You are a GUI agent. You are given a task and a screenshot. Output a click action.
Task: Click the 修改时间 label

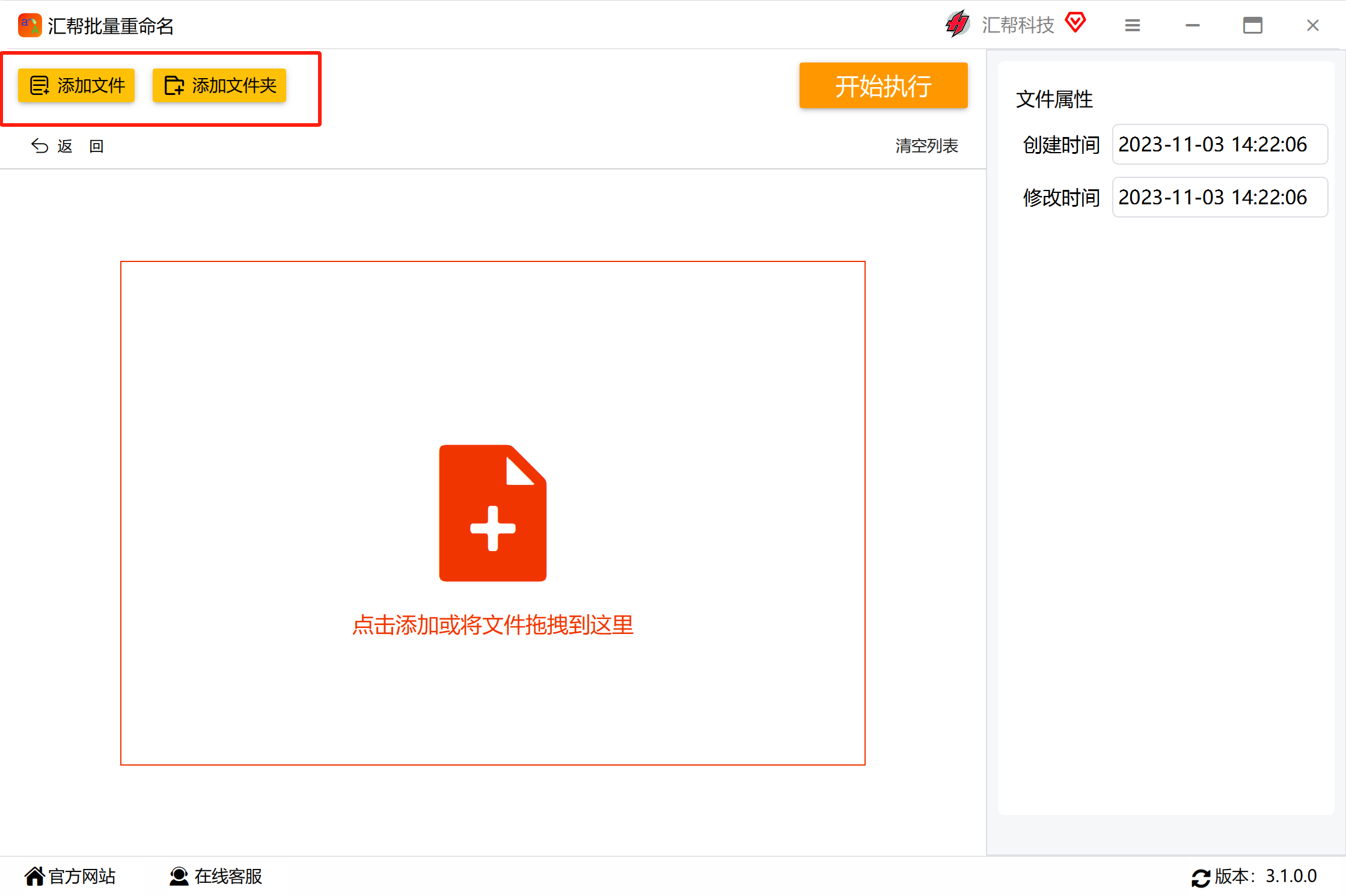click(x=1062, y=198)
